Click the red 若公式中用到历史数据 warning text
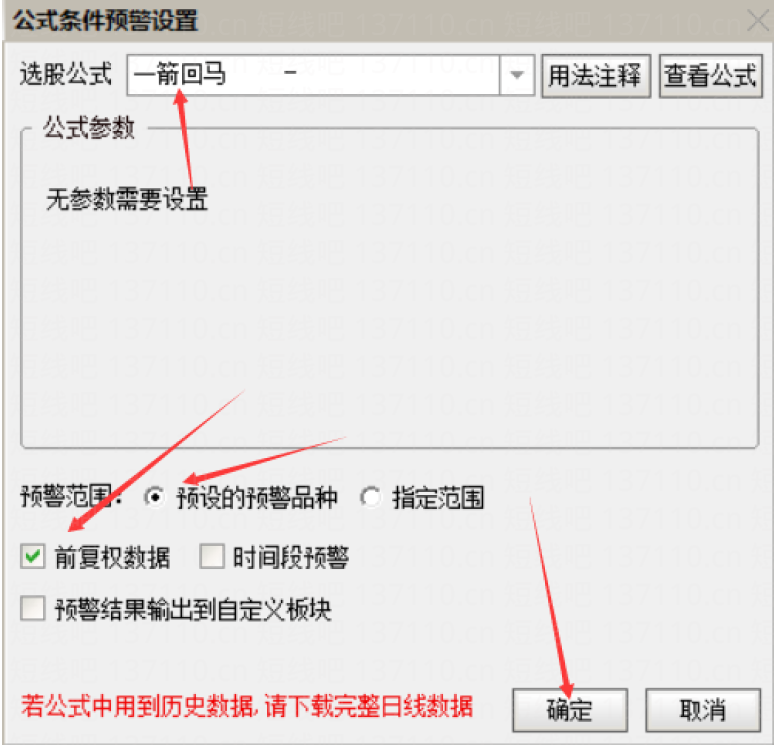 (247, 706)
